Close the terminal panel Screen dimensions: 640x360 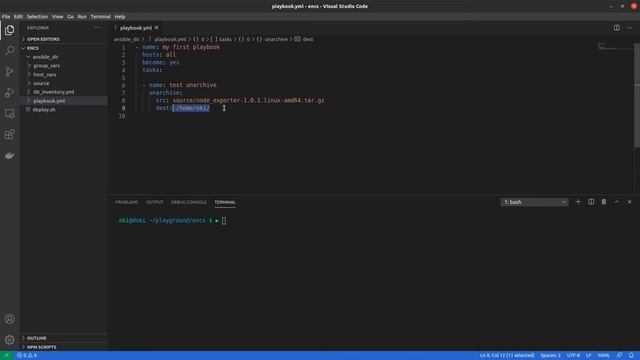629,202
